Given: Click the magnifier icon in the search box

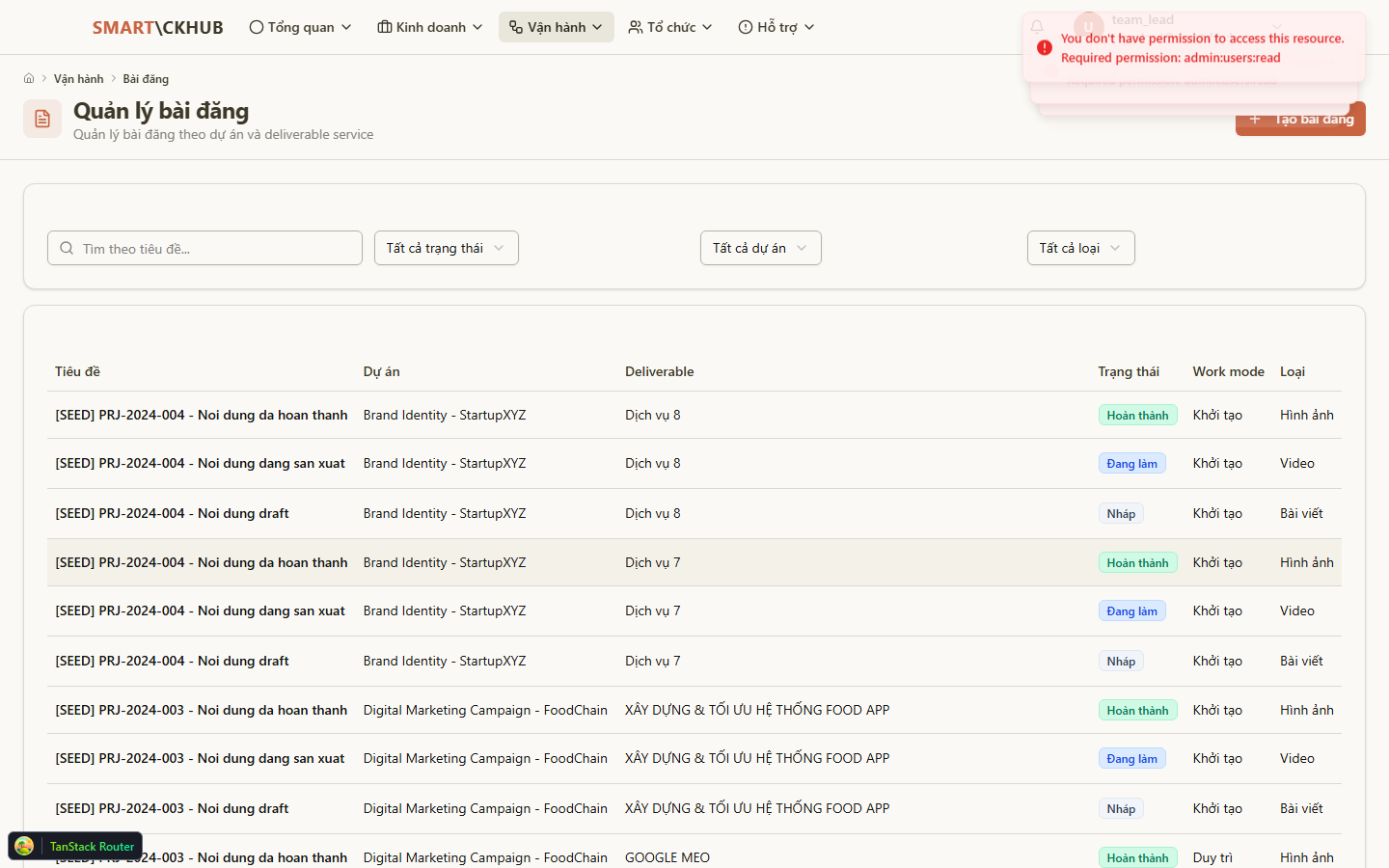Looking at the screenshot, I should [67, 249].
